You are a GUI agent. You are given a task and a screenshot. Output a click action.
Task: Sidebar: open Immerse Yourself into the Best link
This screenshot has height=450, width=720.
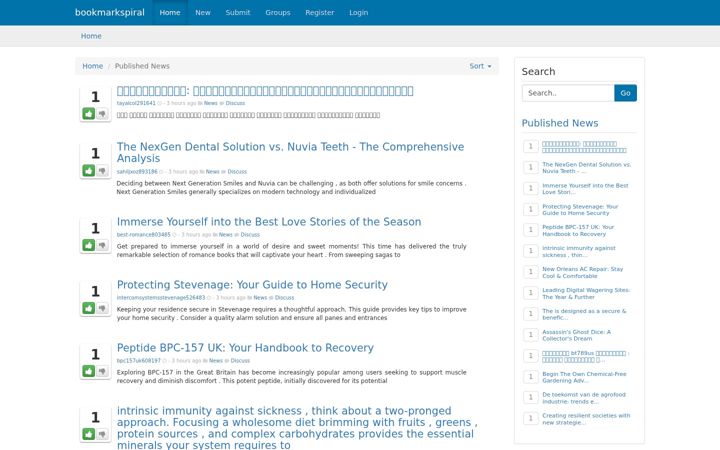click(x=585, y=189)
